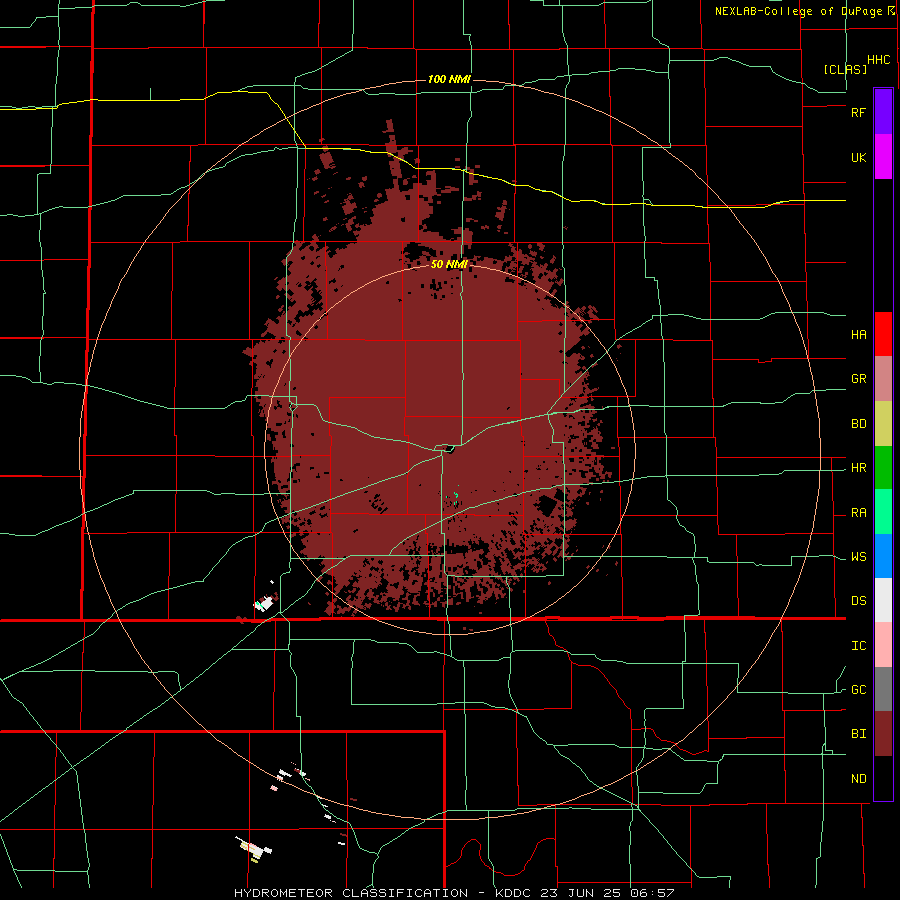
Task: Click the HA red legend swatch
Action: point(883,334)
